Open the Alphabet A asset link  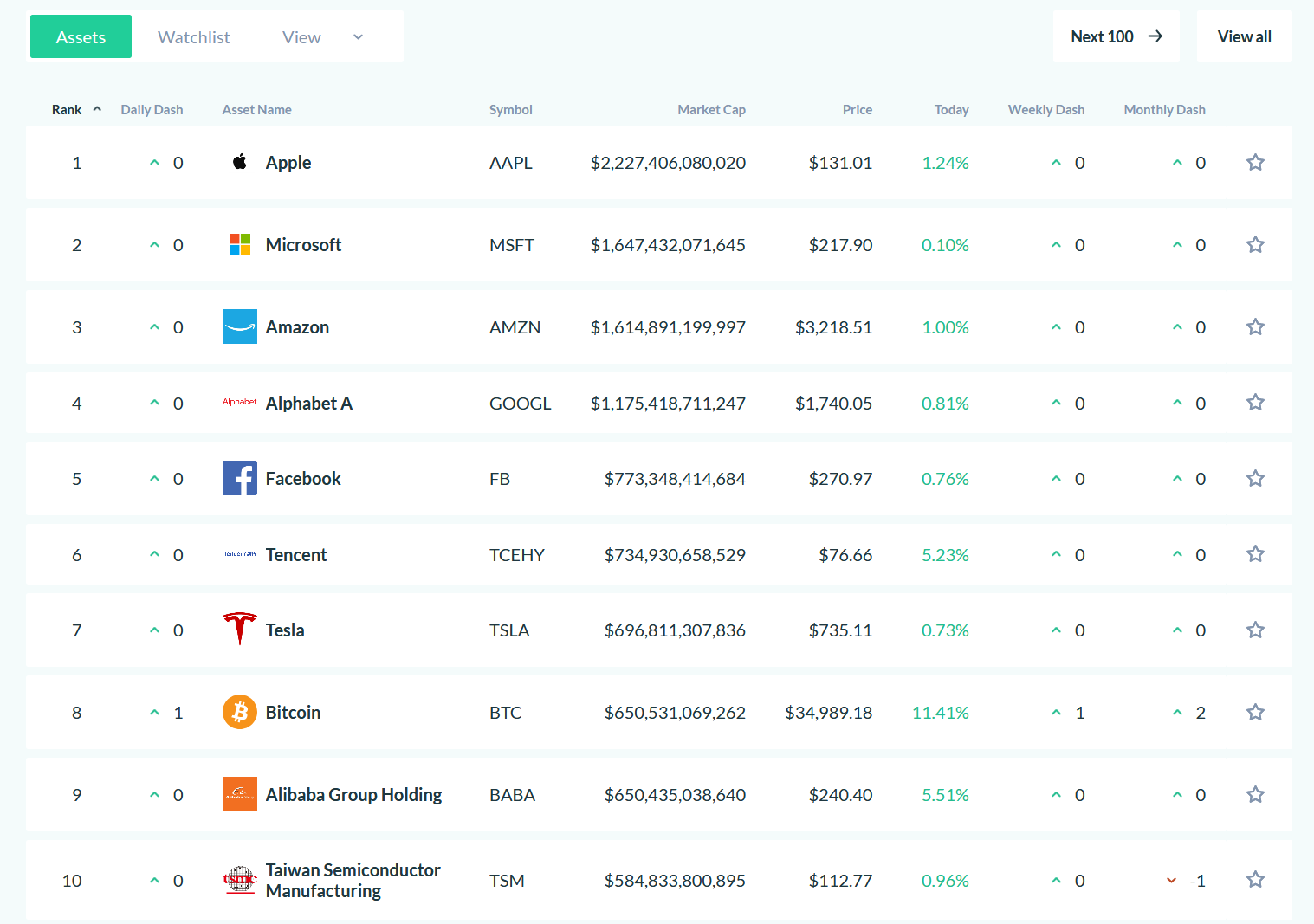(x=309, y=404)
